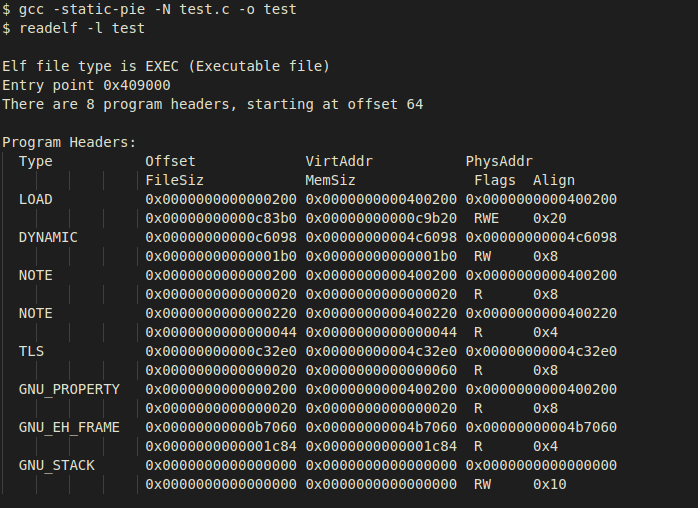This screenshot has height=508, width=698.
Task: Click the RWE flags value
Action: coord(487,218)
